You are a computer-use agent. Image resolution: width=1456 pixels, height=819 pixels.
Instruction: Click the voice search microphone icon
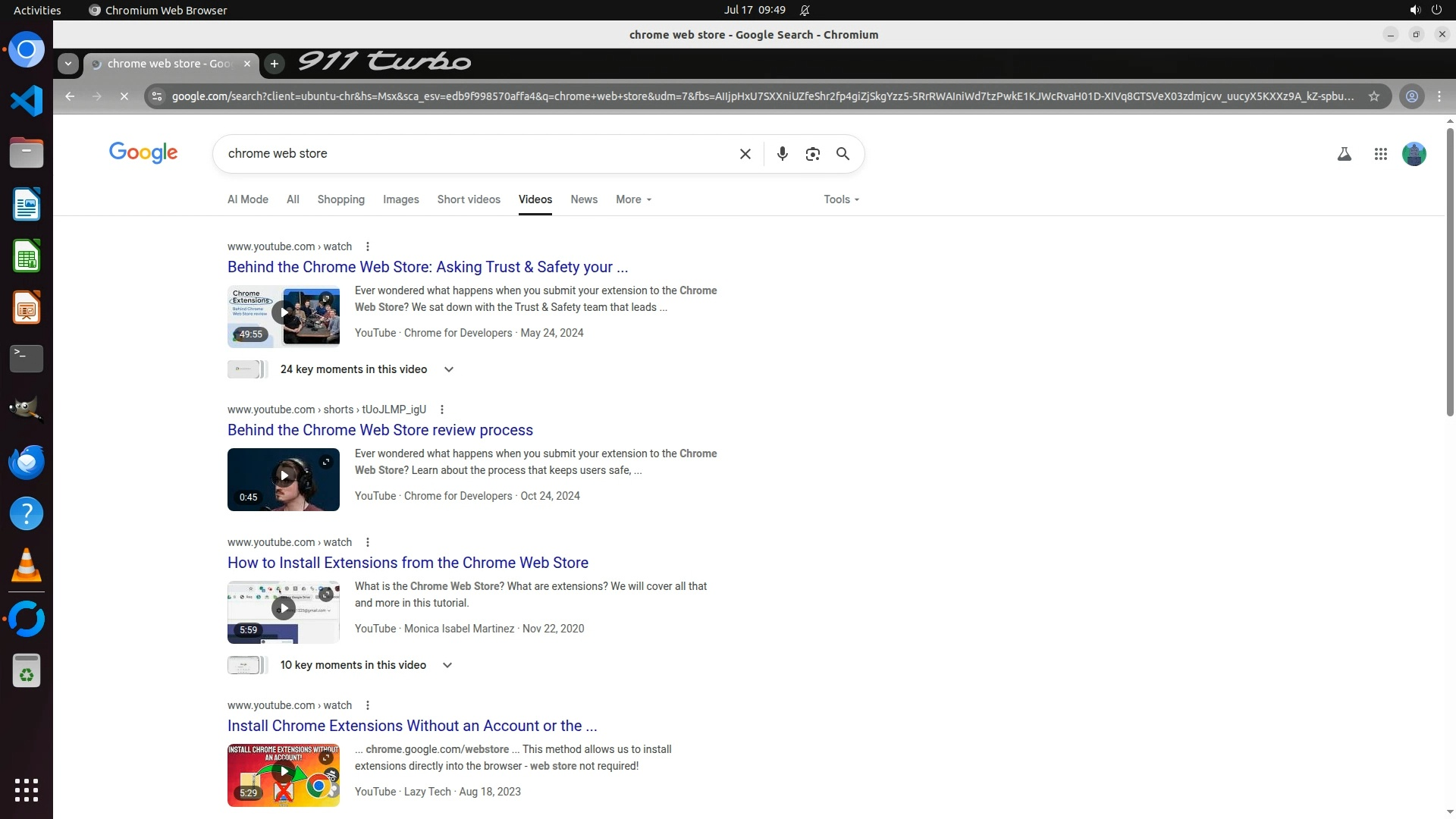pos(782,154)
